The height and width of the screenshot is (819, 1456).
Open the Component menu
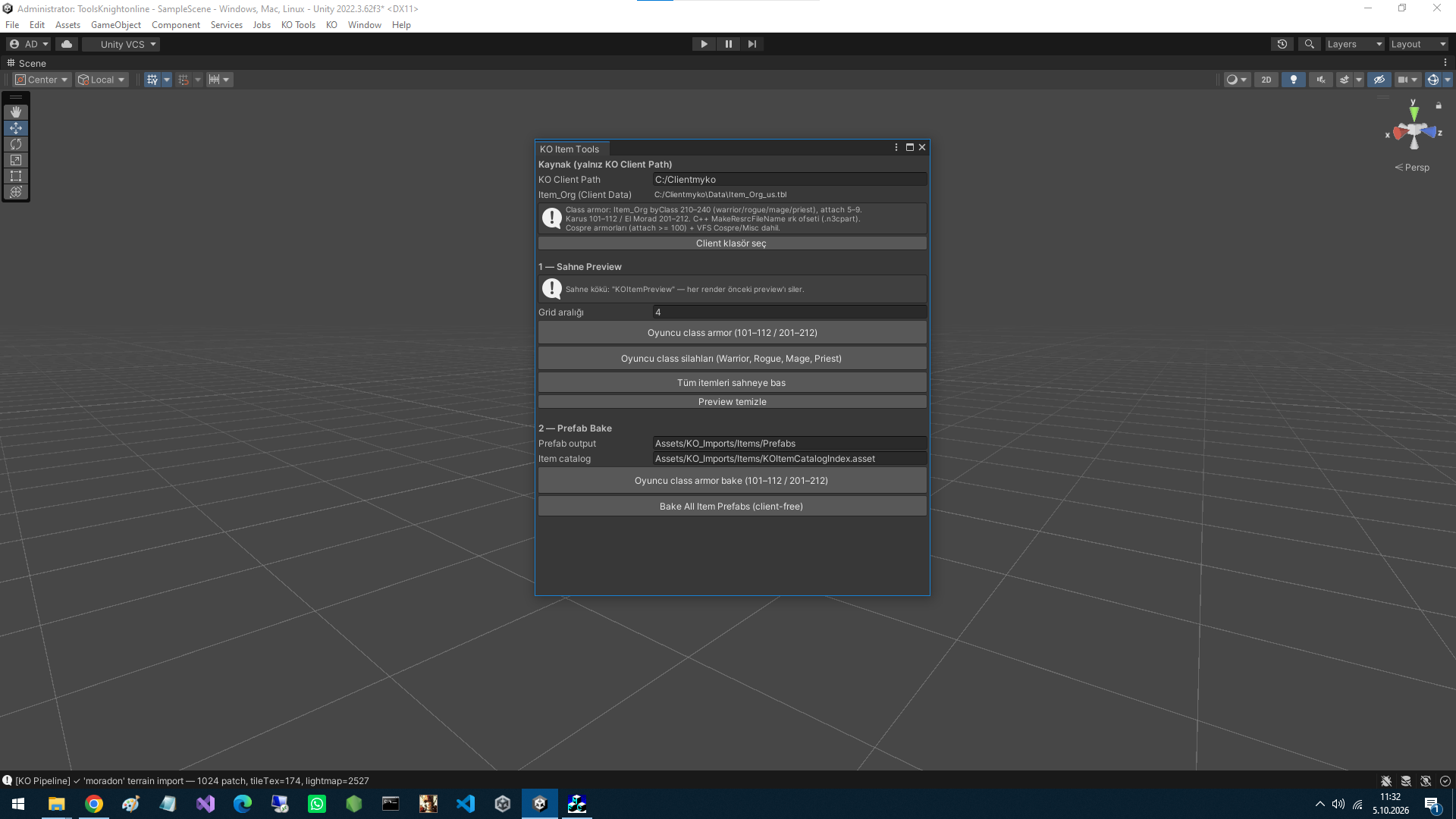(x=176, y=25)
